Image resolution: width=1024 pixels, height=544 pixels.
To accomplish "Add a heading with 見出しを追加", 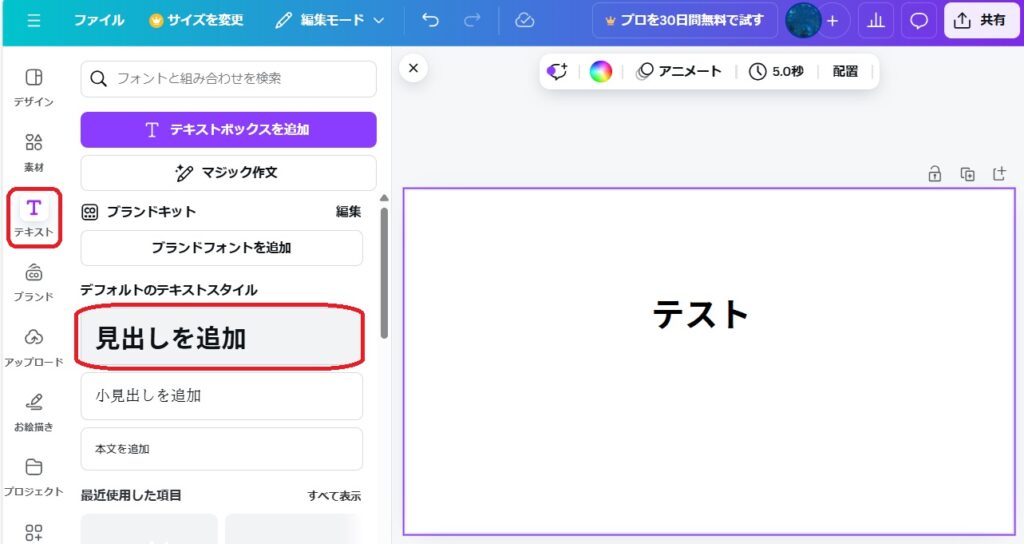I will coord(219,338).
